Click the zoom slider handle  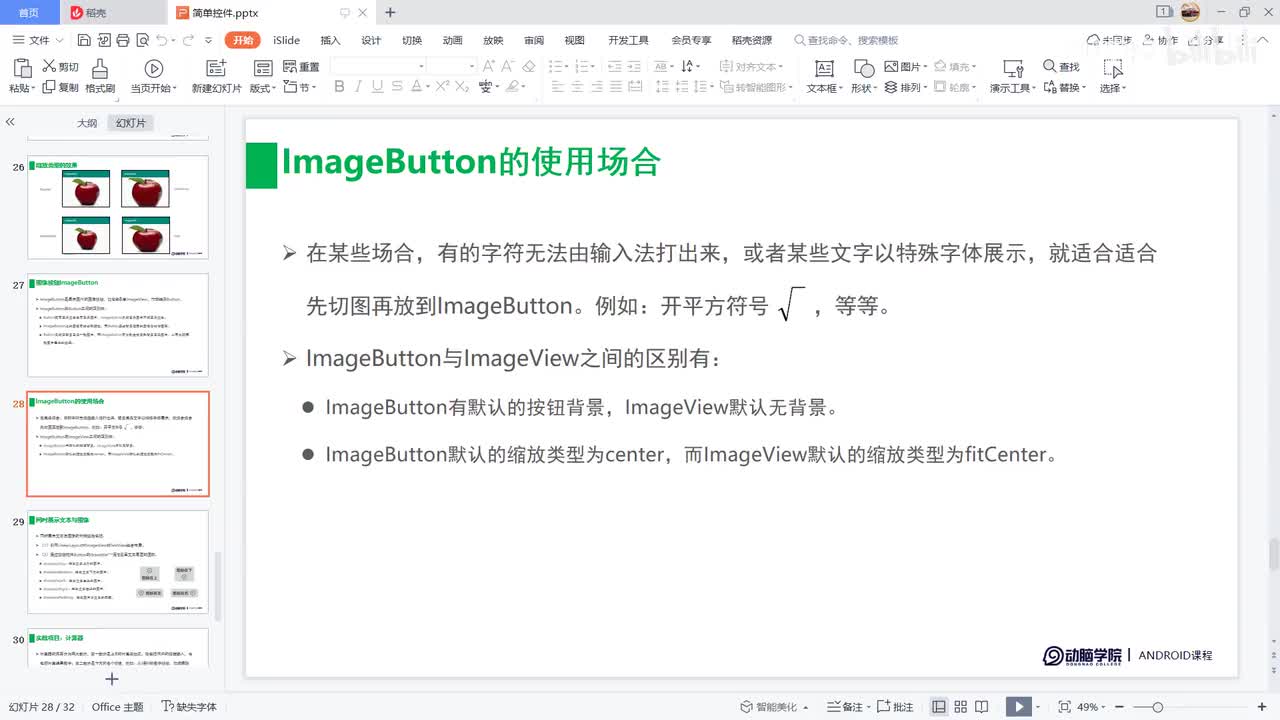tap(1157, 707)
